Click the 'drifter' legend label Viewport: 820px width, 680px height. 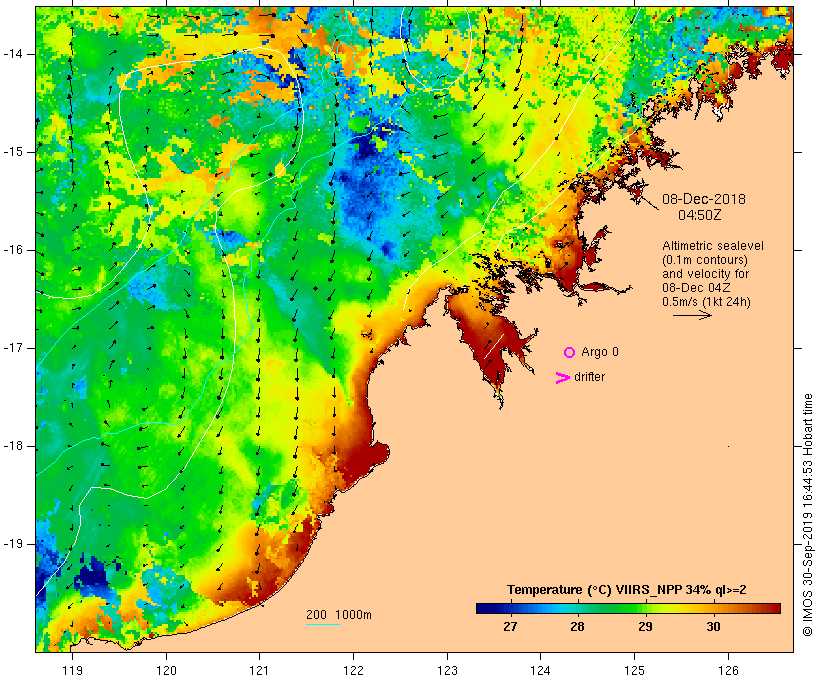pos(589,377)
